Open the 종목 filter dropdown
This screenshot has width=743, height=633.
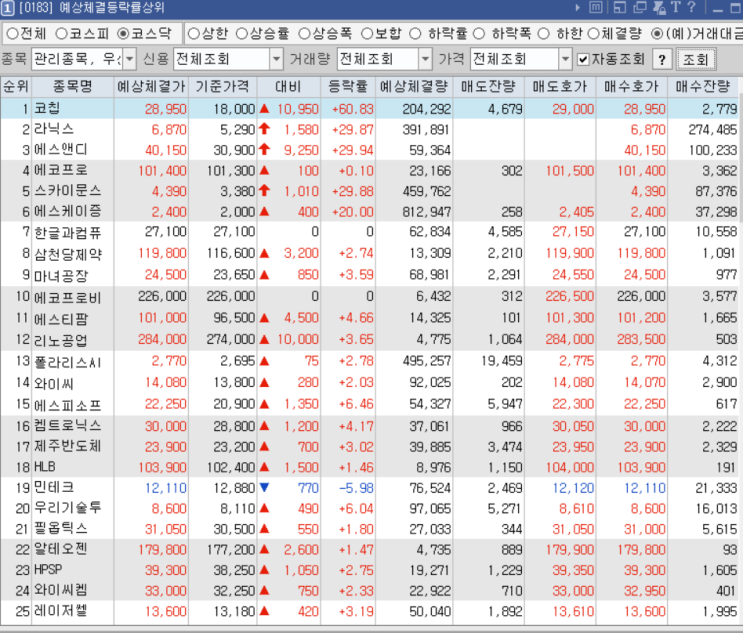pyautogui.click(x=129, y=60)
